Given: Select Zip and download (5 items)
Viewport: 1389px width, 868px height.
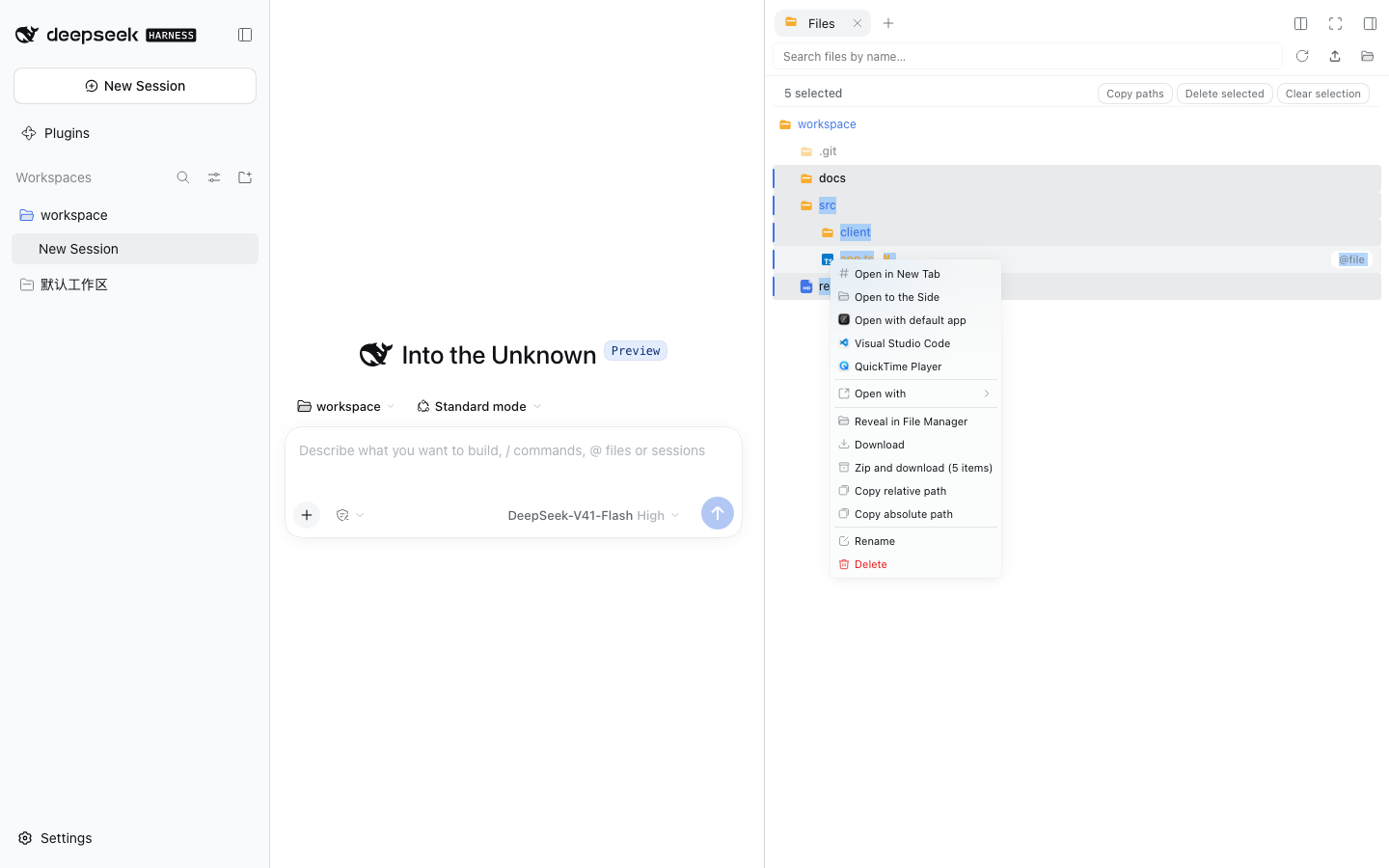Looking at the screenshot, I should [915, 468].
